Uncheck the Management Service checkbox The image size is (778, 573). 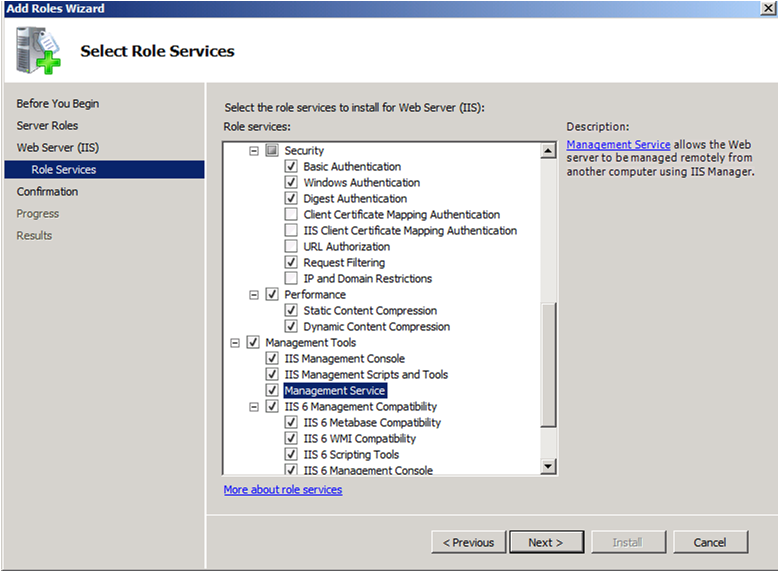272,390
